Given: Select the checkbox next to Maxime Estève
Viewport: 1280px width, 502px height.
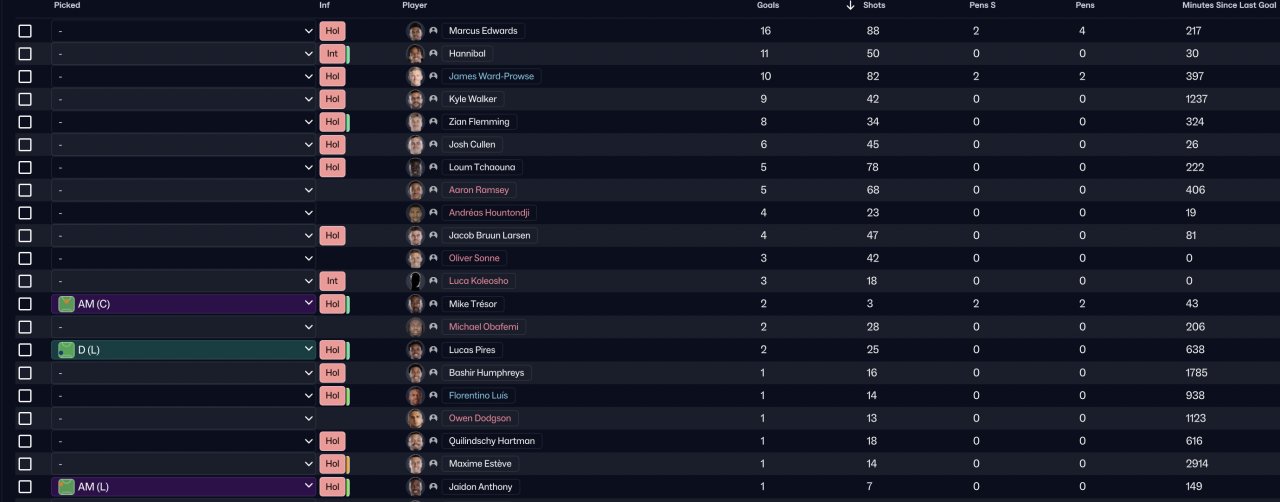Looking at the screenshot, I should point(25,464).
